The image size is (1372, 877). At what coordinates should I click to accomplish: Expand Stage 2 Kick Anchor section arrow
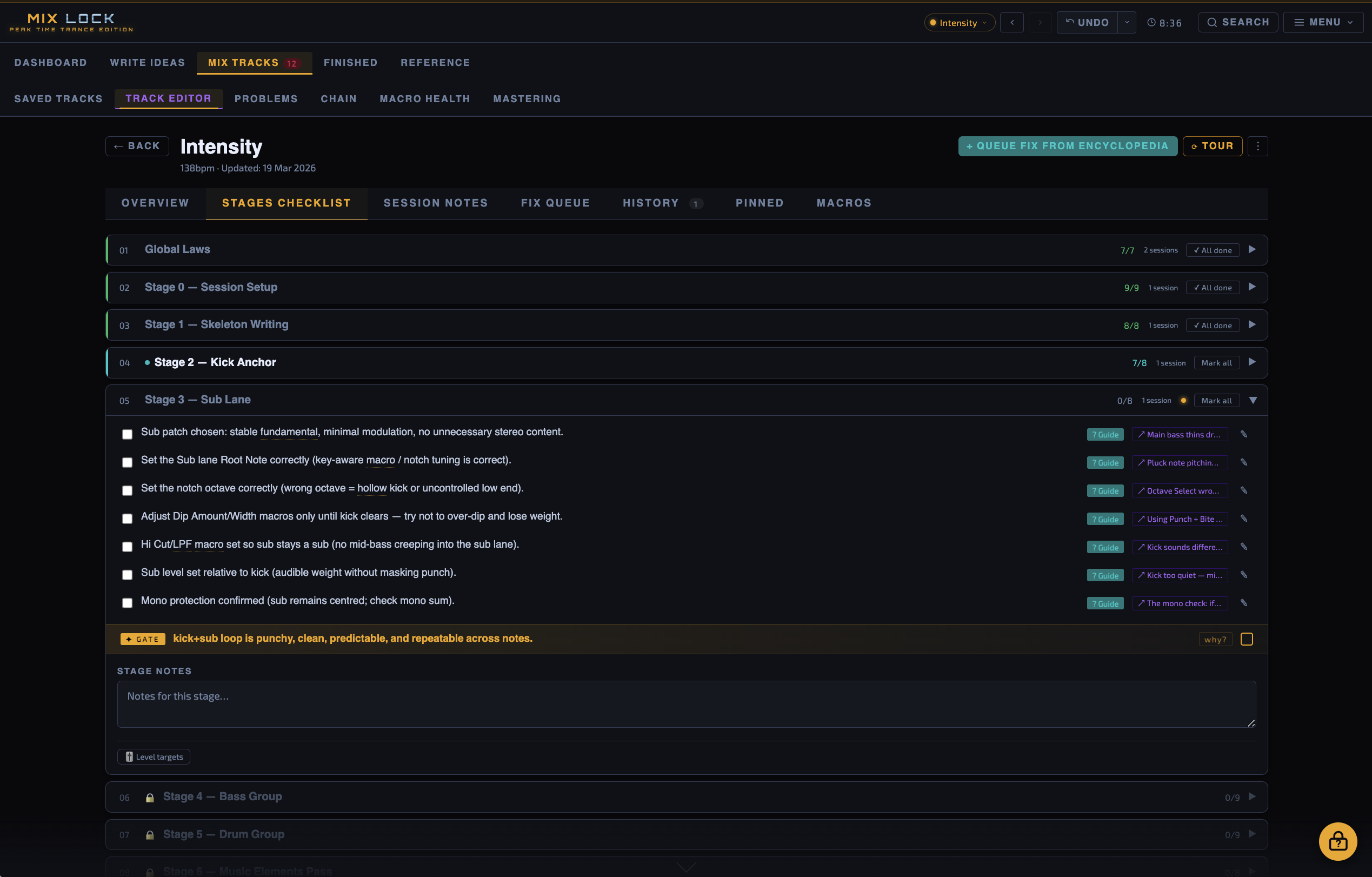[1253, 362]
